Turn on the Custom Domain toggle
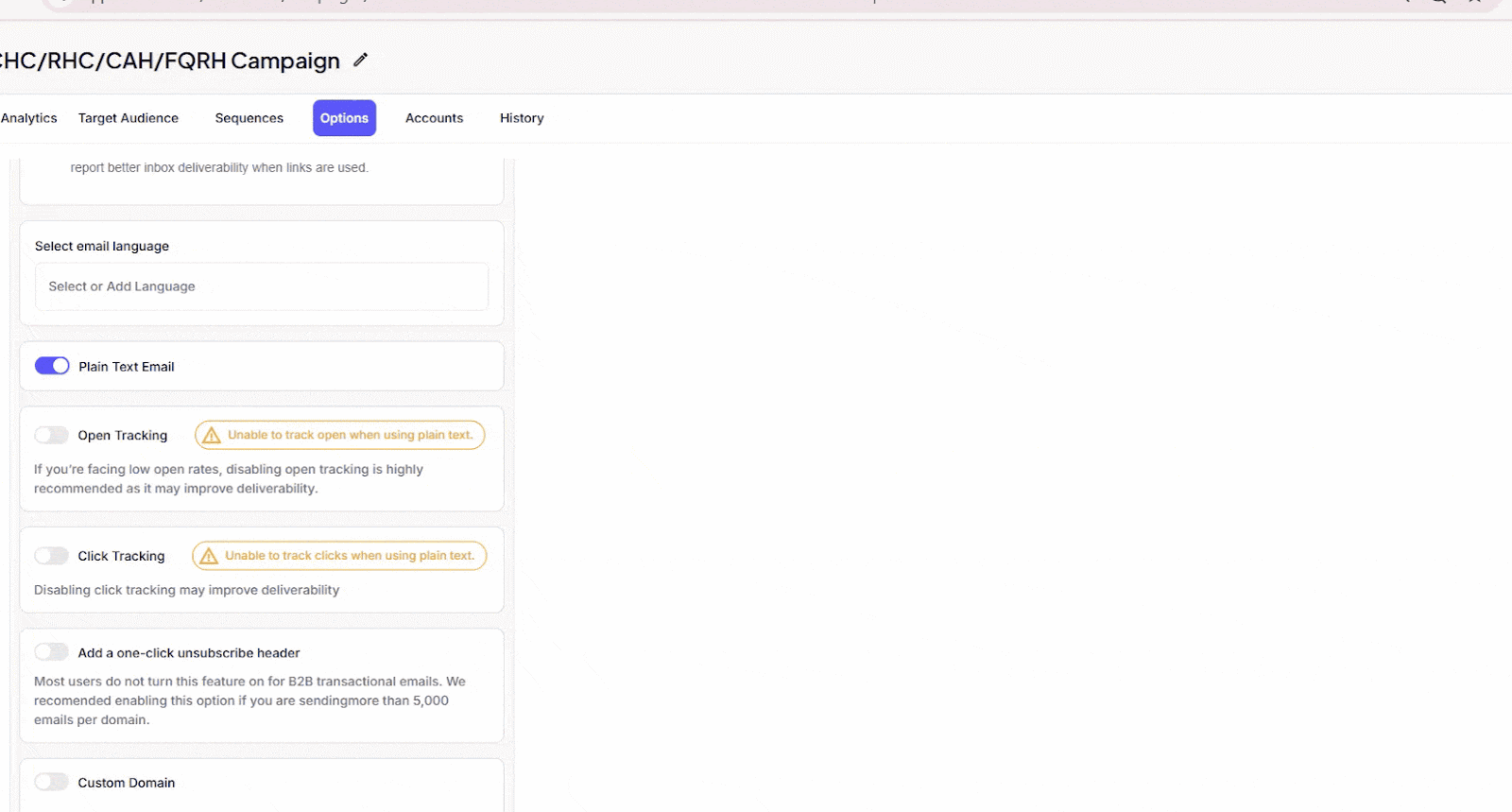 [x=52, y=782]
